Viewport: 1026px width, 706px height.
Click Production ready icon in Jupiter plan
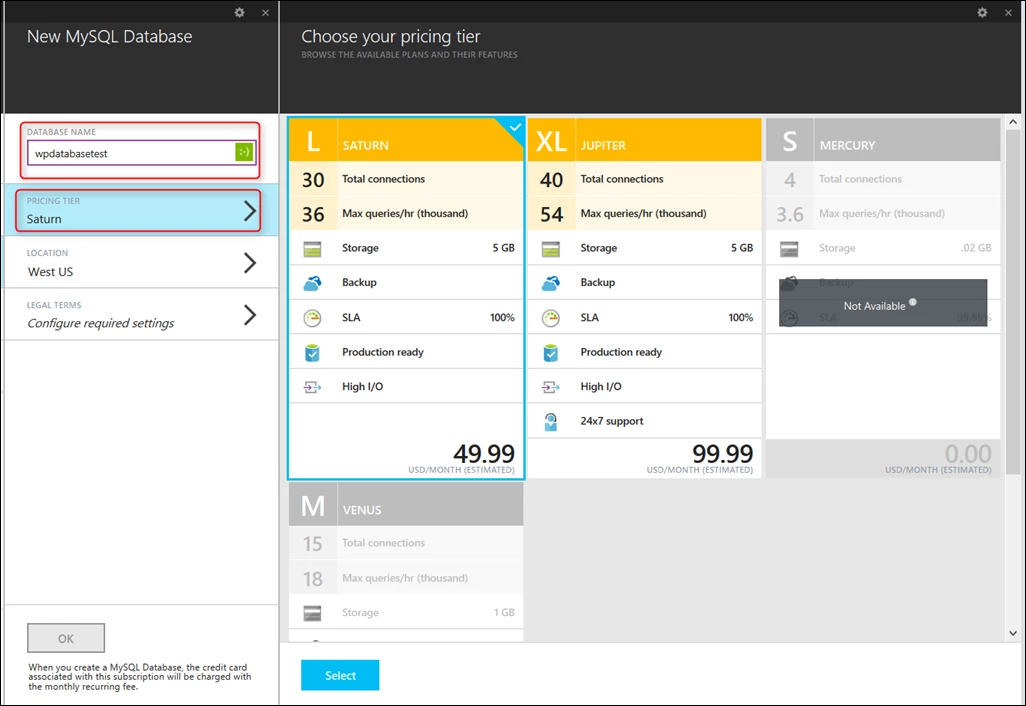coord(551,353)
